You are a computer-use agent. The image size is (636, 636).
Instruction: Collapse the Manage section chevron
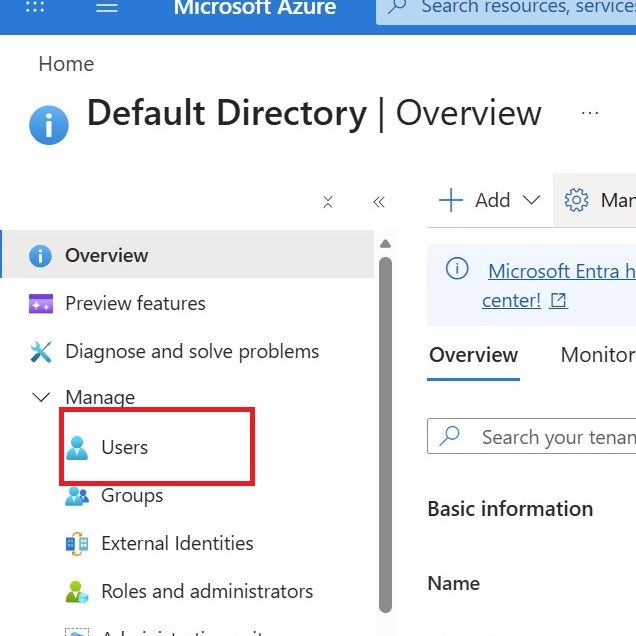click(41, 398)
